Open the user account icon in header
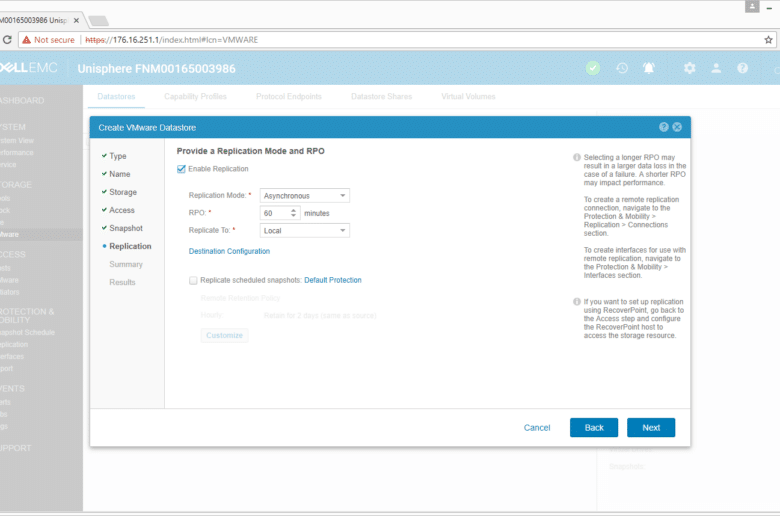The image size is (780, 516). click(x=716, y=68)
